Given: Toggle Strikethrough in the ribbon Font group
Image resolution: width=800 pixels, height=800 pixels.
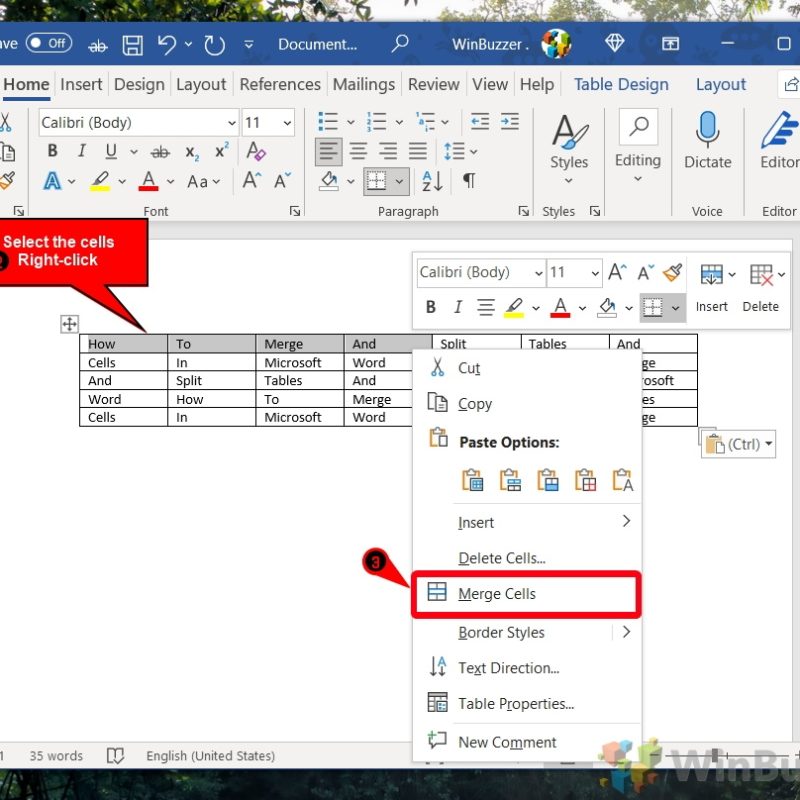Looking at the screenshot, I should (160, 152).
